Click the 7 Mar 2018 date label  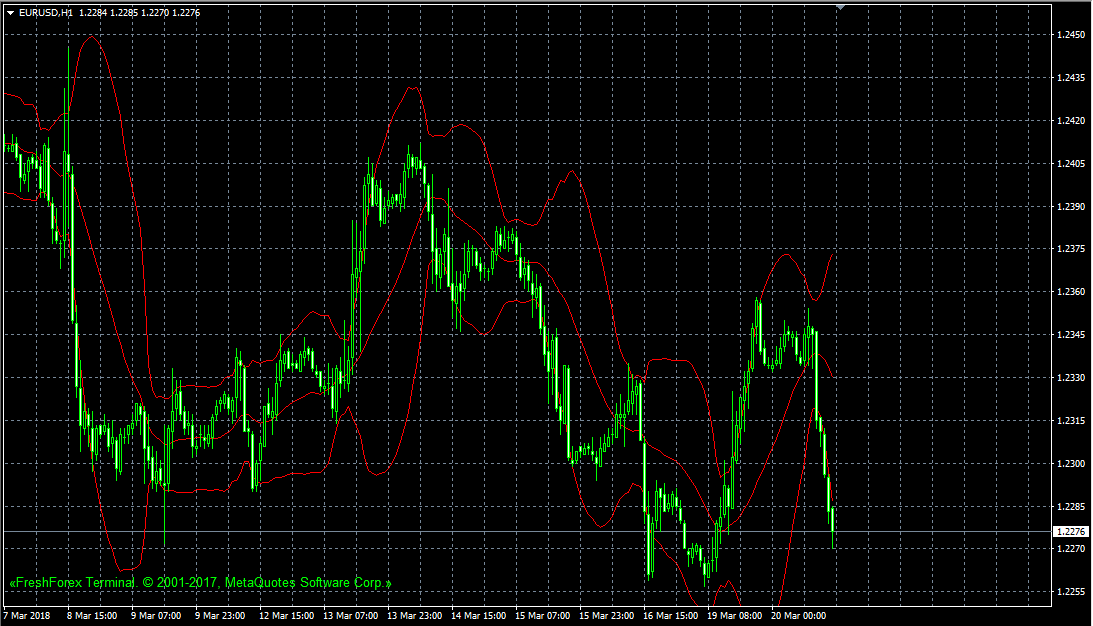coord(27,616)
